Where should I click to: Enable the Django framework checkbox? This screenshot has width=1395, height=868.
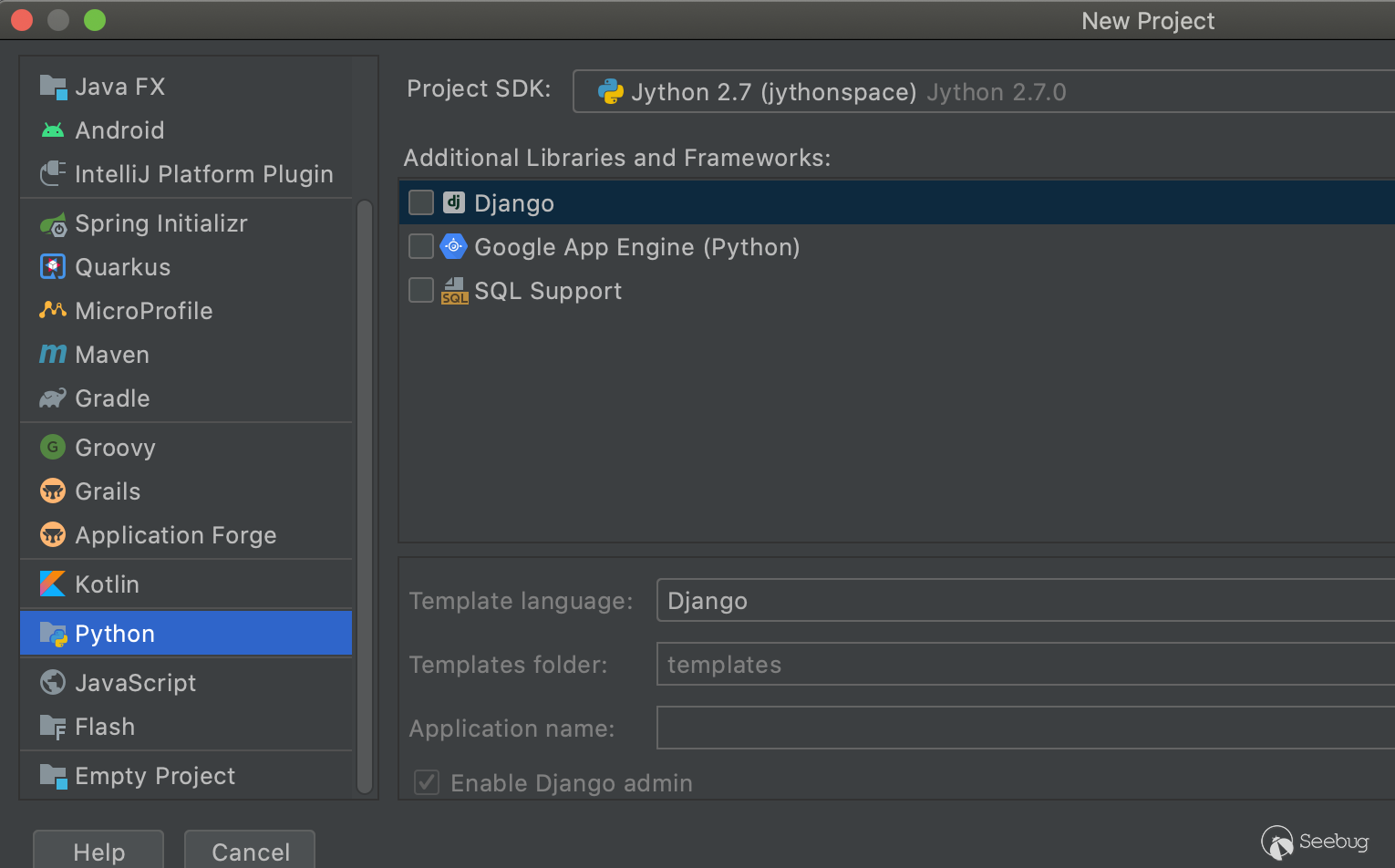[421, 202]
